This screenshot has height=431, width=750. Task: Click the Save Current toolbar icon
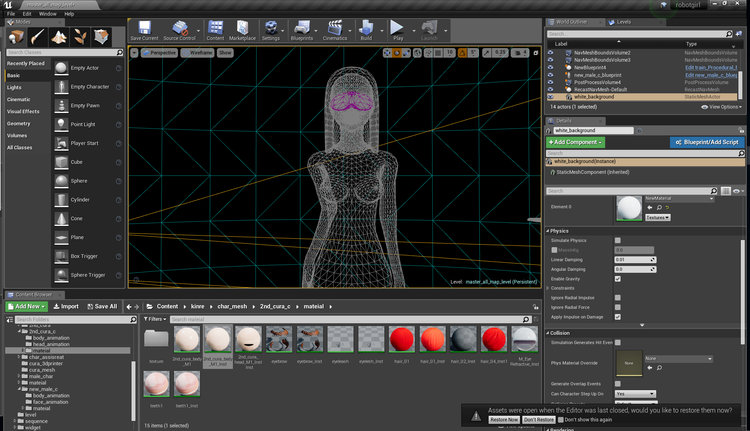(144, 28)
